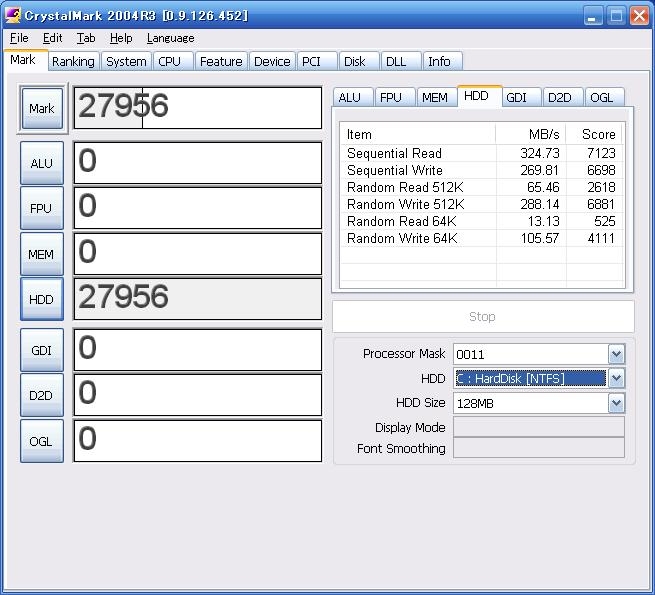Show the GDI results sub-tab
The height and width of the screenshot is (595, 655).
[521, 97]
